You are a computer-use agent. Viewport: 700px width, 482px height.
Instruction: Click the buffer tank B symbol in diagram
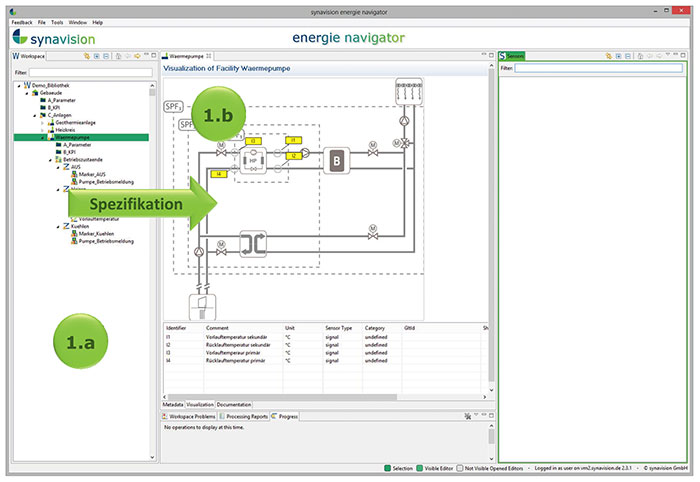(337, 161)
